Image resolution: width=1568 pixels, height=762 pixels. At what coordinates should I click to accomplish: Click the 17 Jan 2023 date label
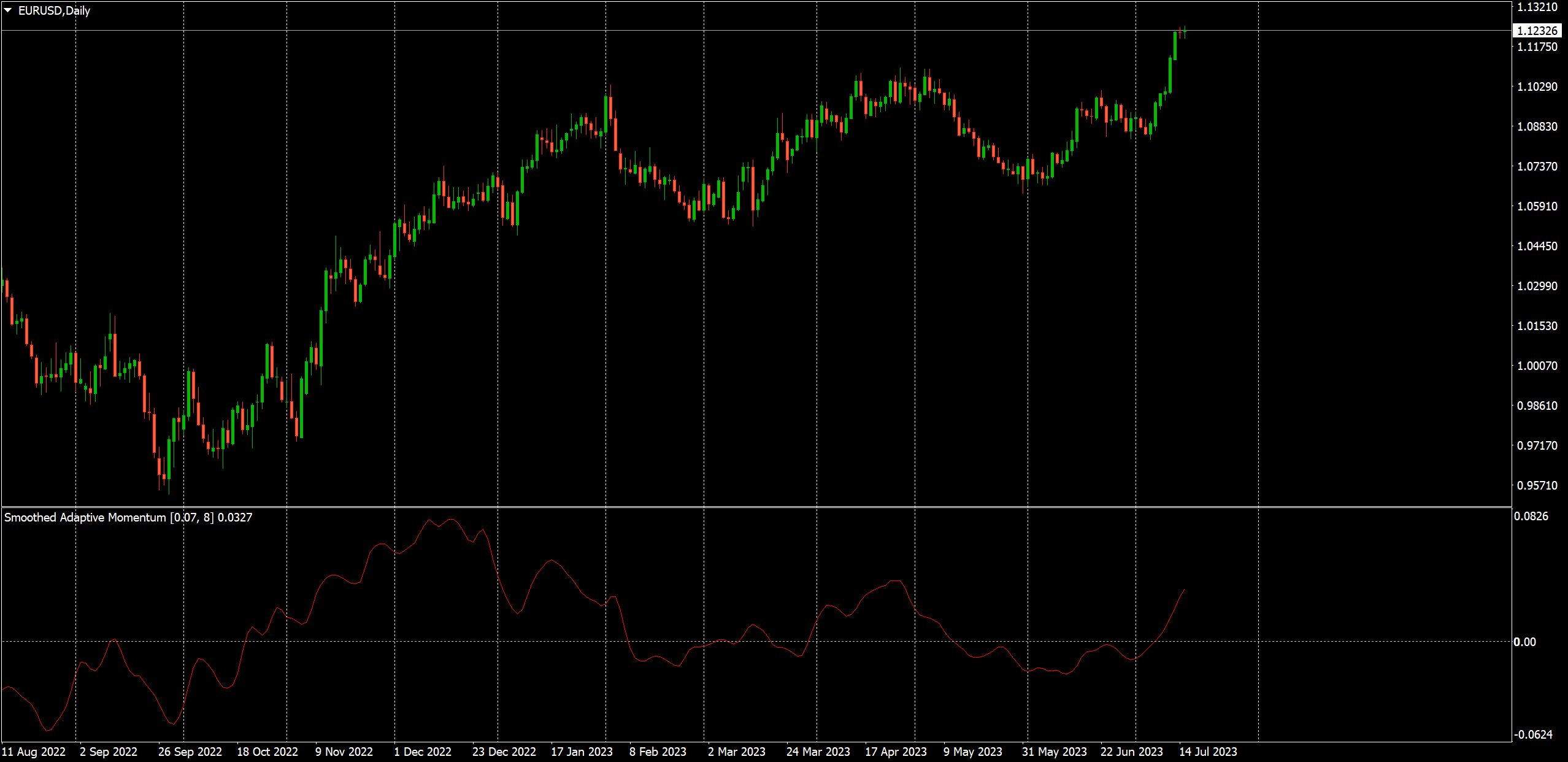pos(582,752)
